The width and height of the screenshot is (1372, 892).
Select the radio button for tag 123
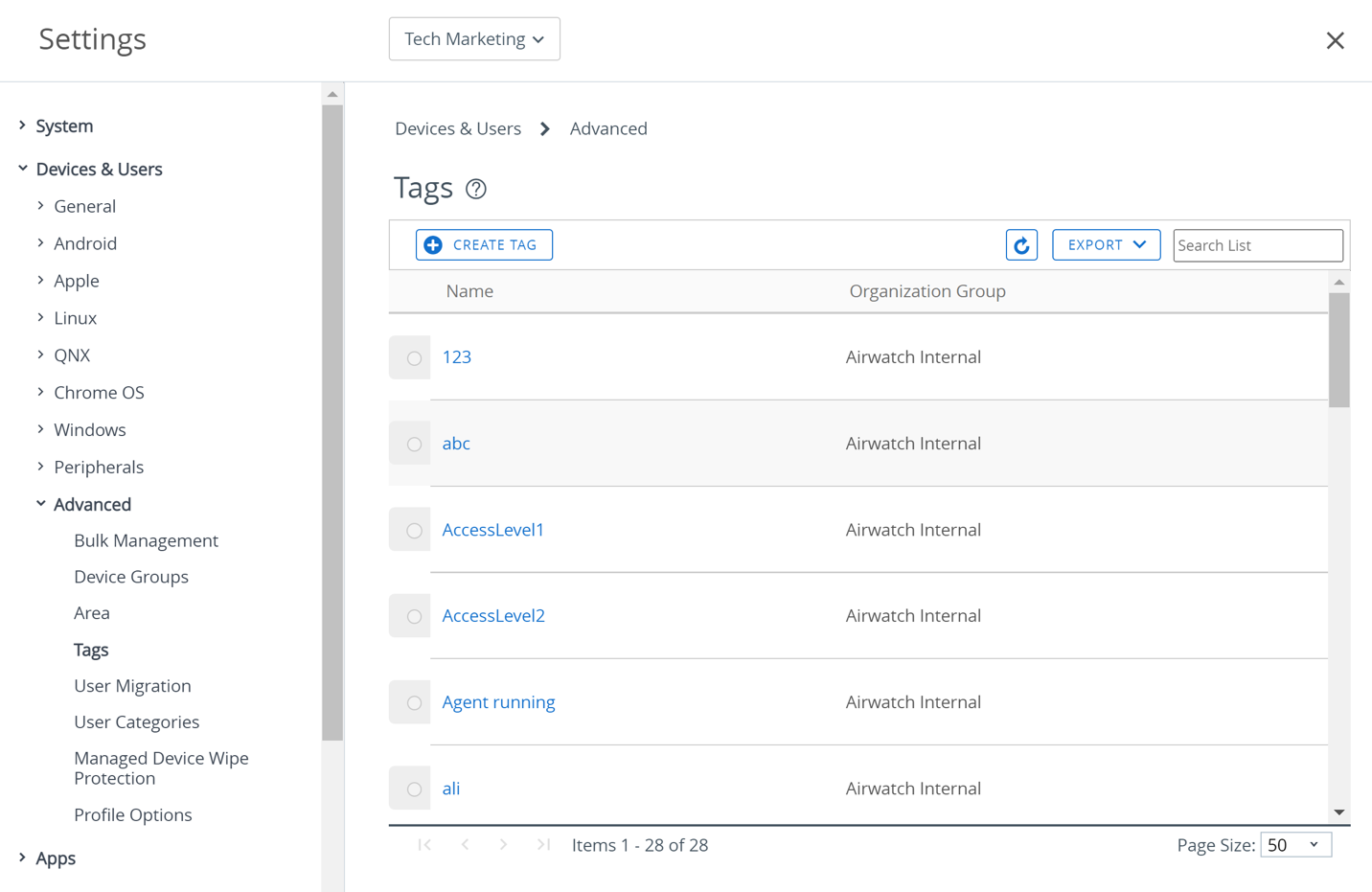pyautogui.click(x=413, y=357)
